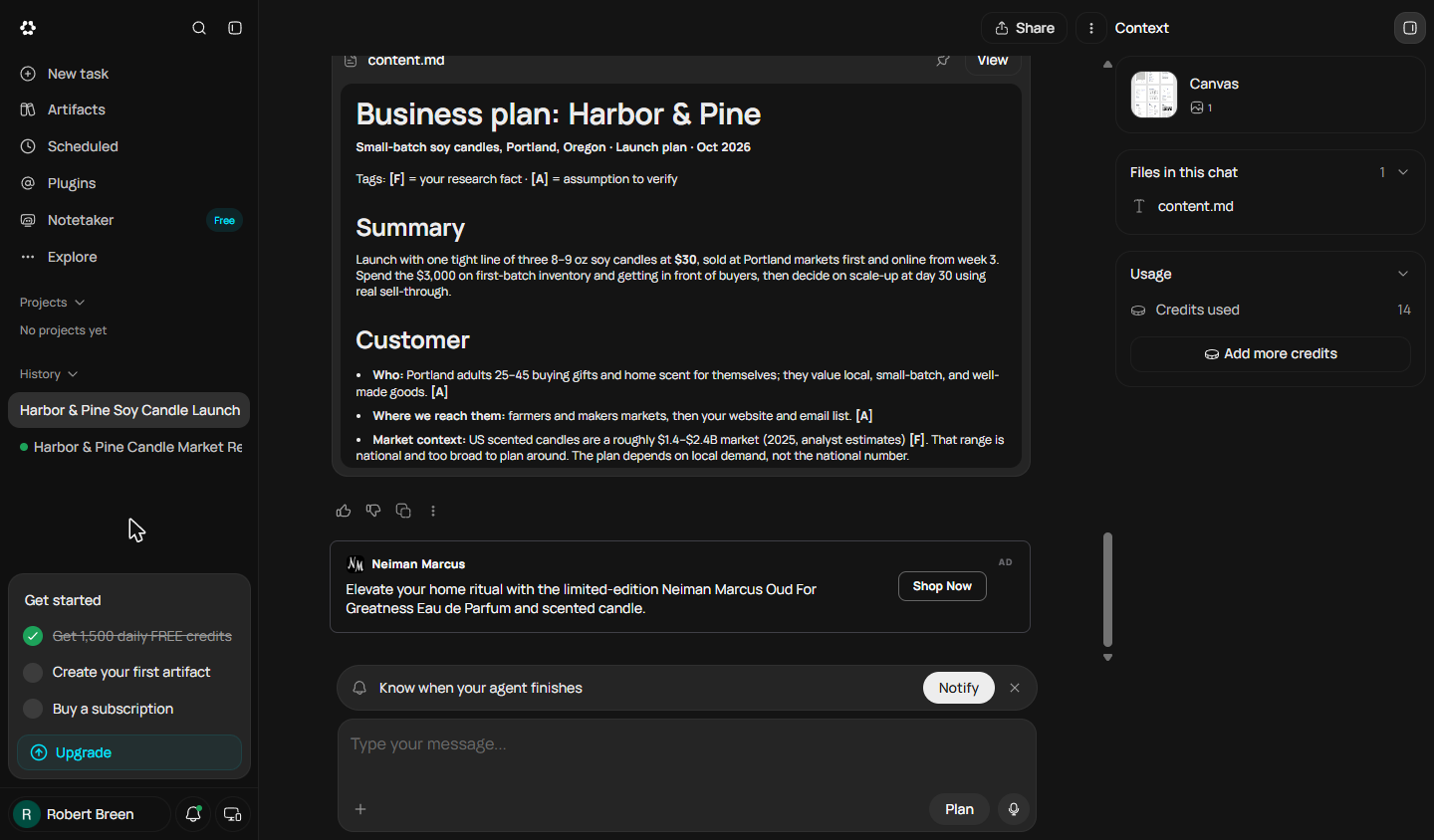This screenshot has width=1434, height=840.
Task: Open the notifications bell
Action: pyautogui.click(x=193, y=814)
